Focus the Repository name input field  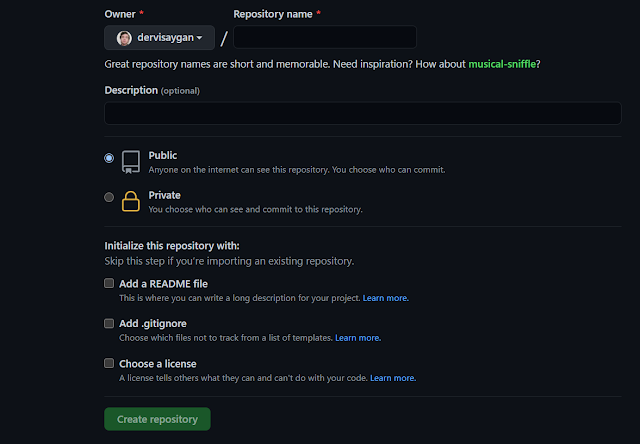point(325,37)
